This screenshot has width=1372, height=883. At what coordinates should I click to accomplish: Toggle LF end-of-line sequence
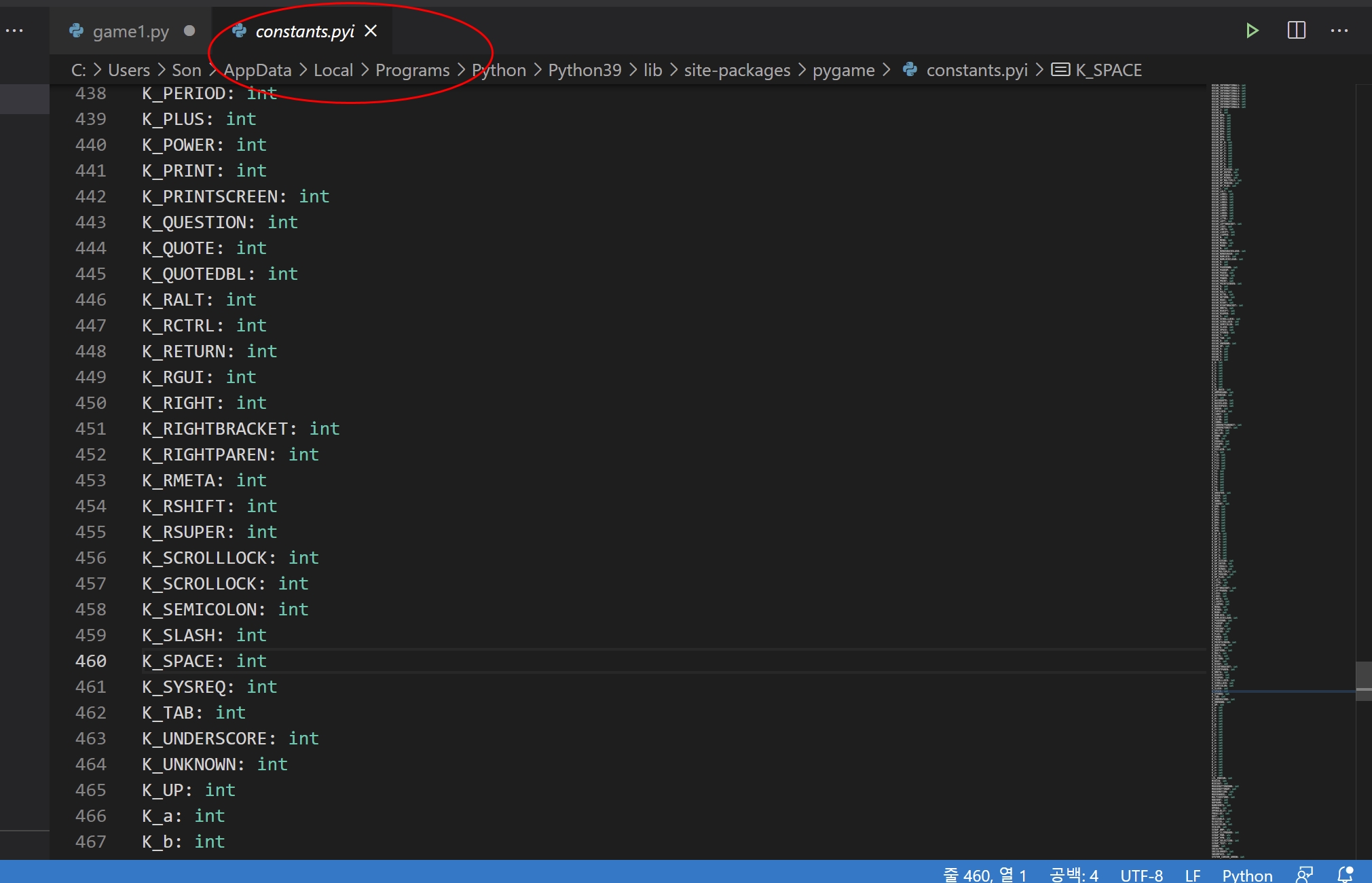coord(1193,875)
